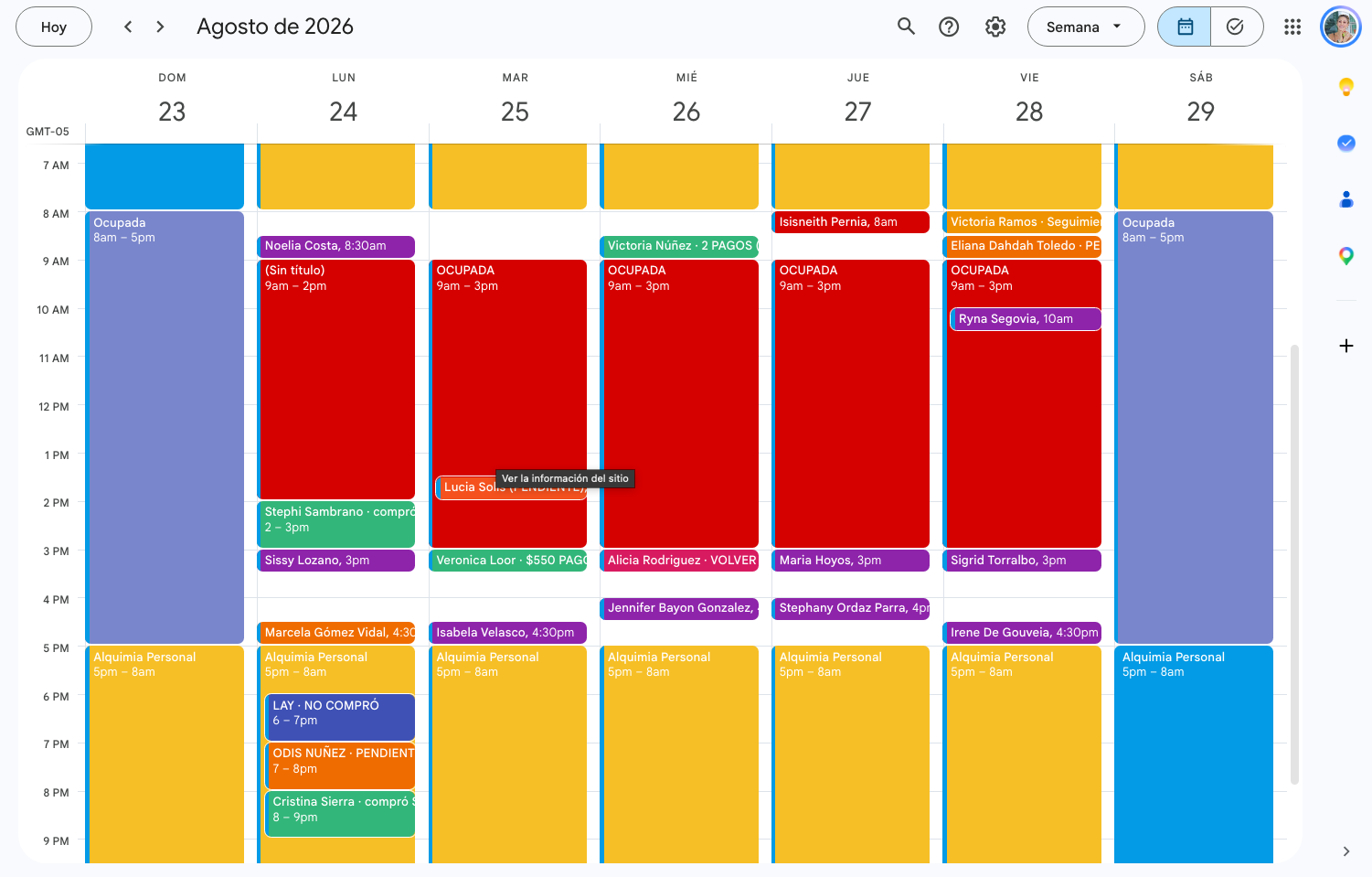Switch to Calendar view toggle
The width and height of the screenshot is (1372, 877).
[x=1185, y=27]
